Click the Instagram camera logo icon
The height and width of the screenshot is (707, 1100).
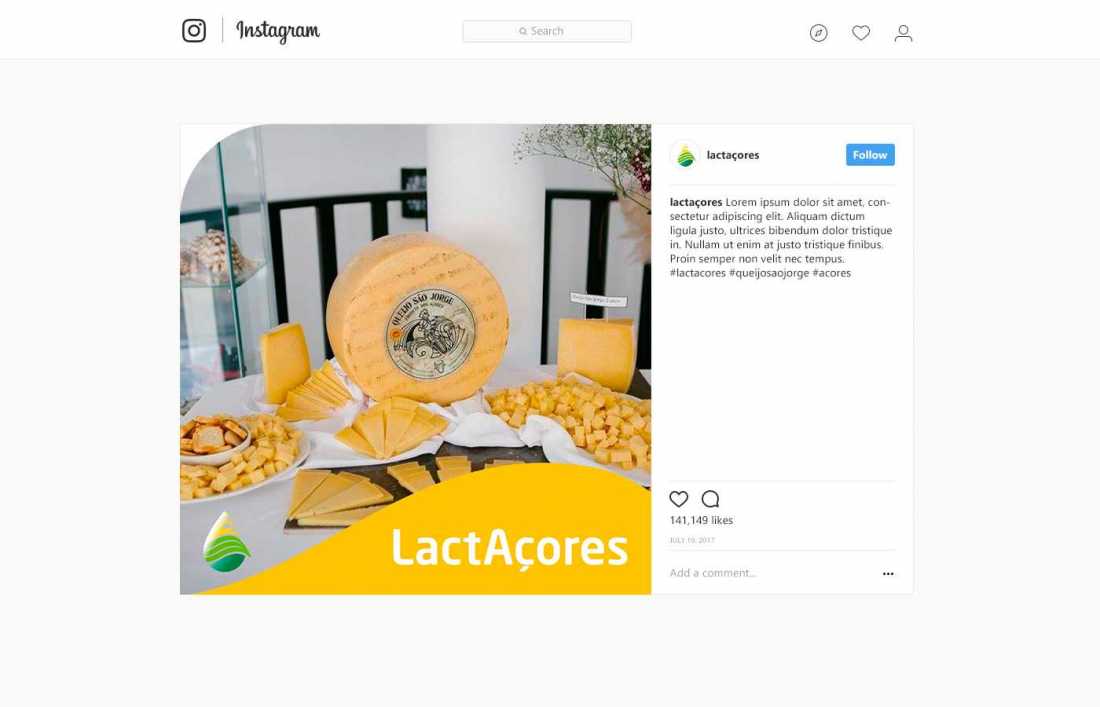(x=194, y=31)
